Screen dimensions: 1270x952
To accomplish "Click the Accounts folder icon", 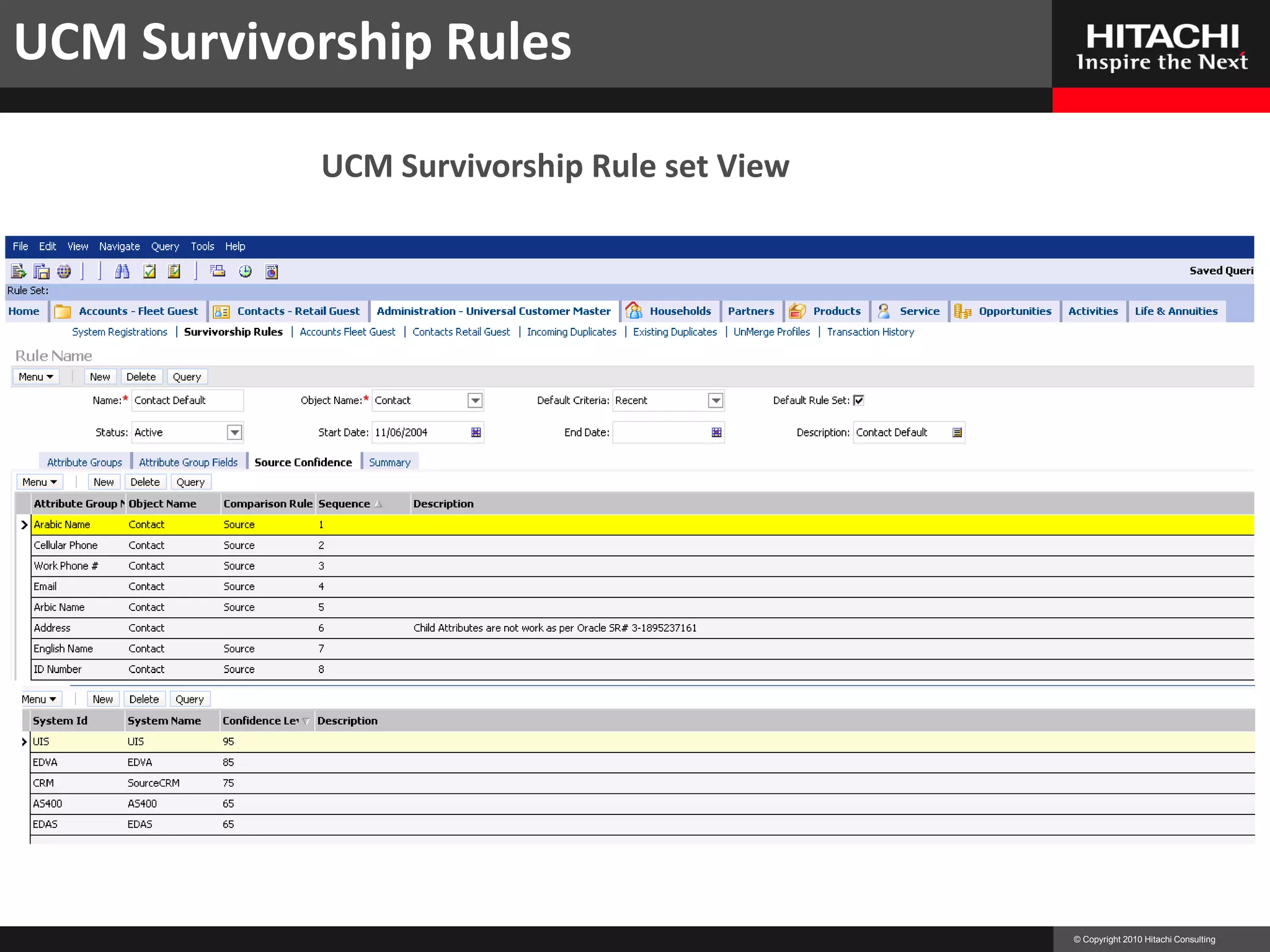I will 63,311.
